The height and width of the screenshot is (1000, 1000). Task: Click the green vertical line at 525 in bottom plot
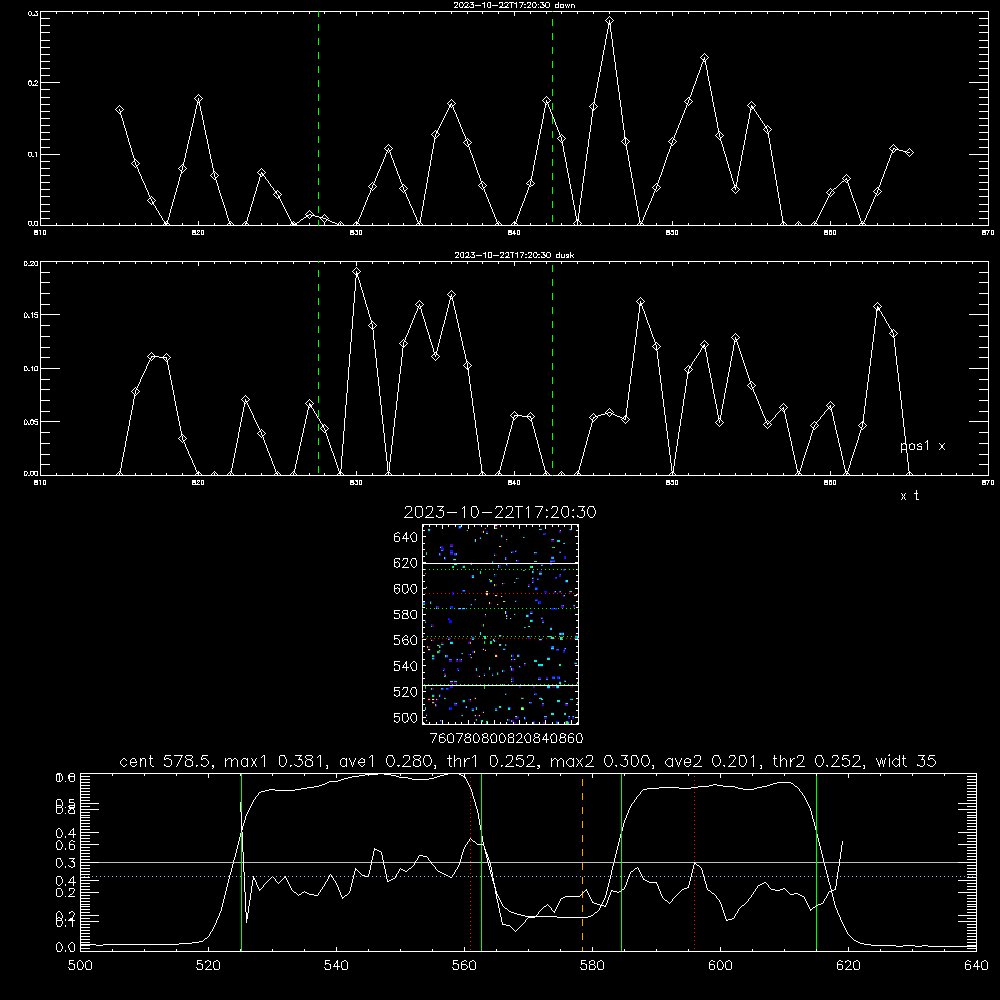[x=241, y=862]
